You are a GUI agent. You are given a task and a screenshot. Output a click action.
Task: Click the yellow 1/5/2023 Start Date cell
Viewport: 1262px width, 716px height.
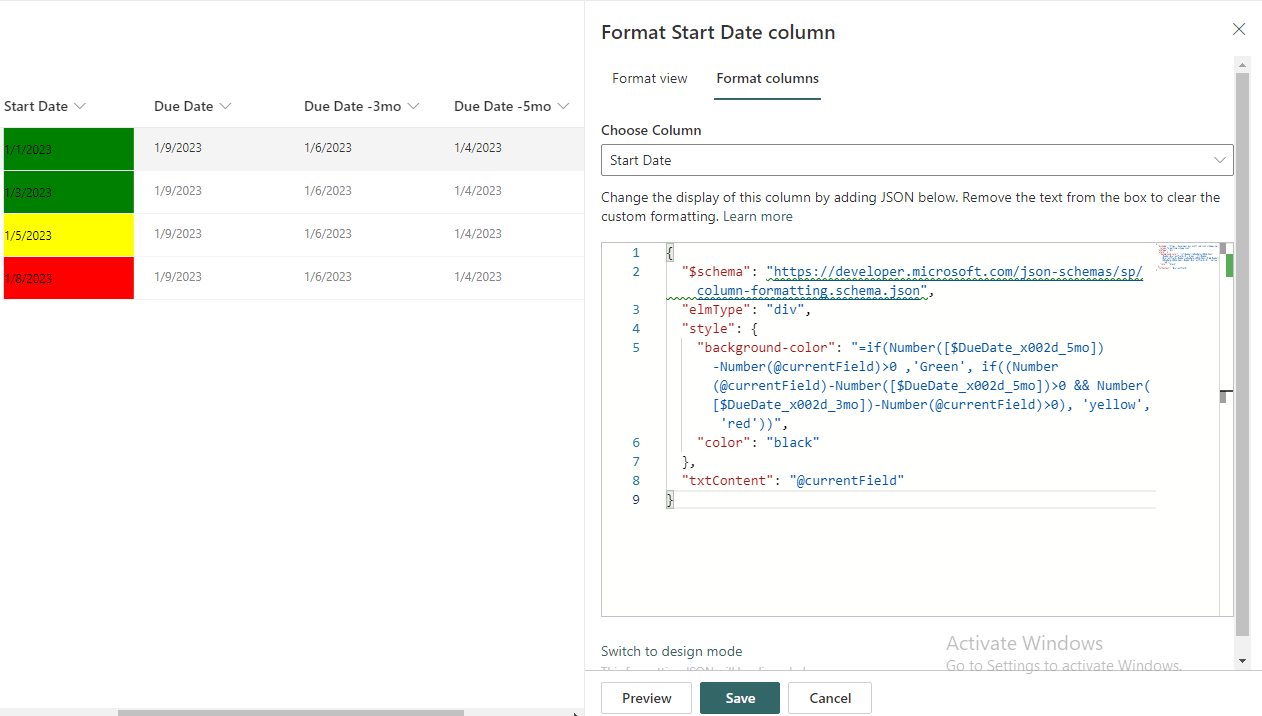68,235
